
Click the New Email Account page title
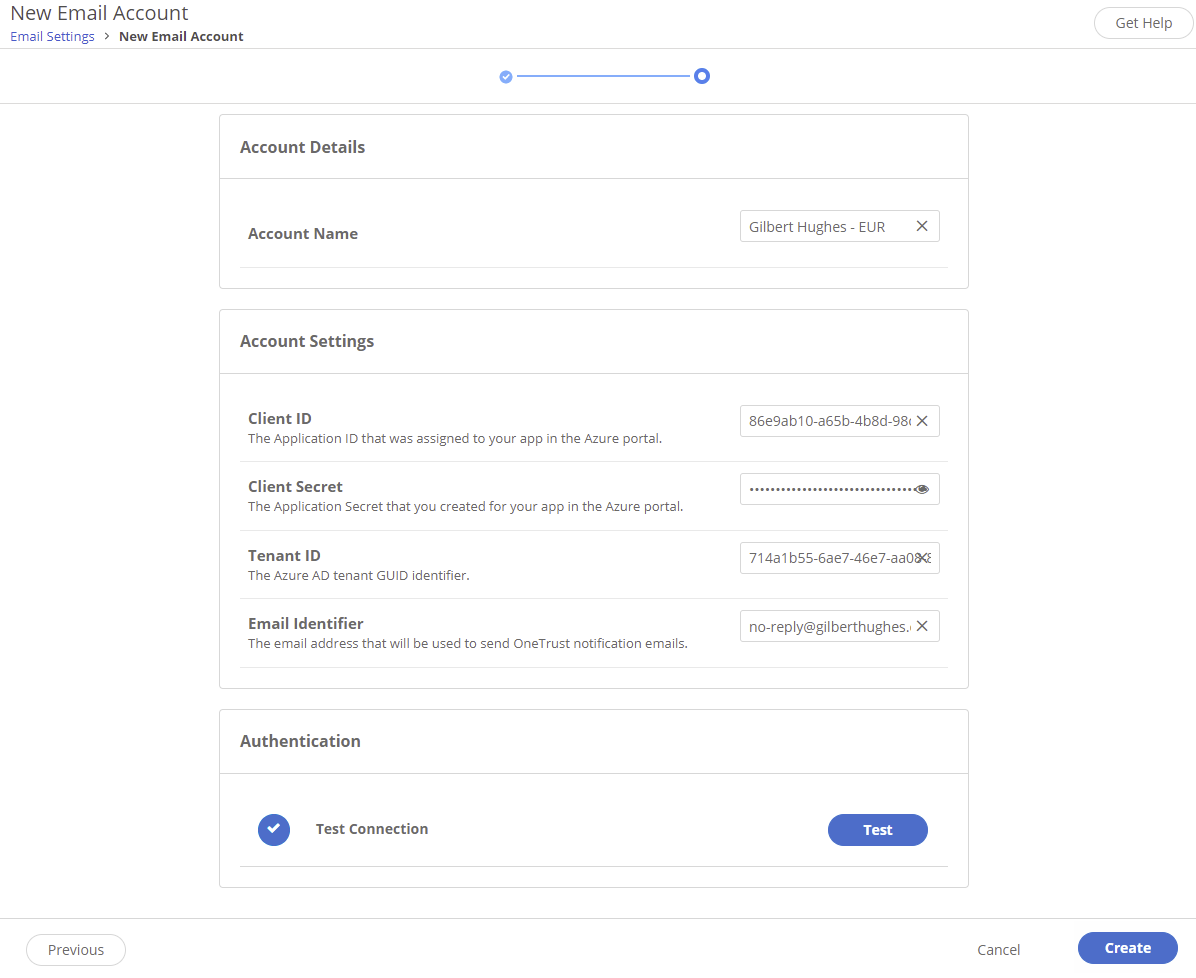99,13
